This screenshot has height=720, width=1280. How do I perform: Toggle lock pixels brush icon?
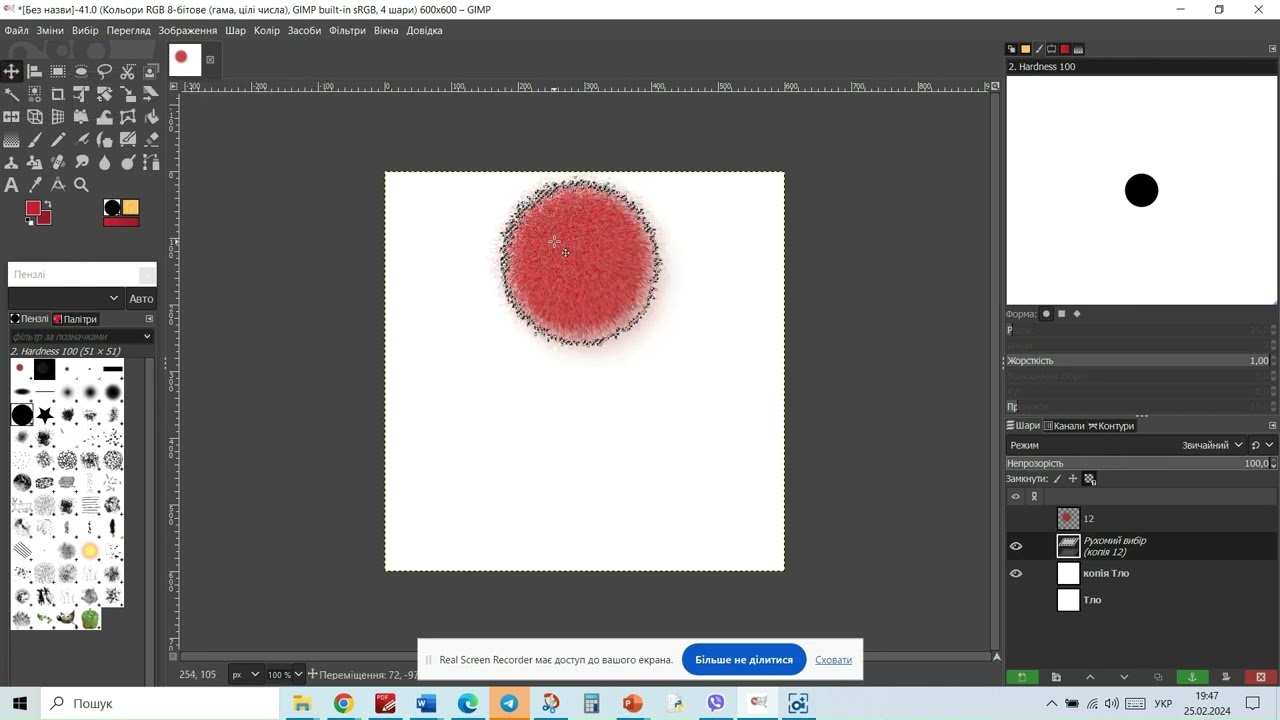1057,479
